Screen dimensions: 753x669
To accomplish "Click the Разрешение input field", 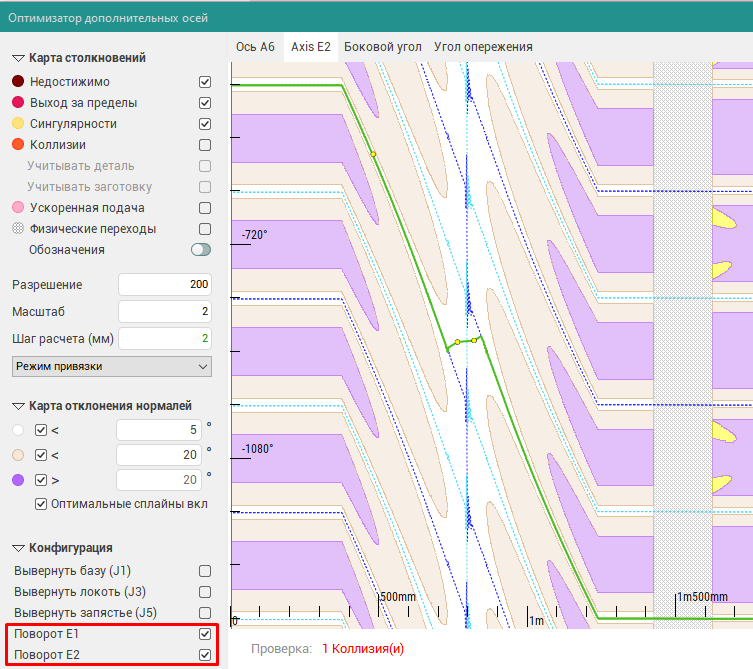I will point(165,285).
